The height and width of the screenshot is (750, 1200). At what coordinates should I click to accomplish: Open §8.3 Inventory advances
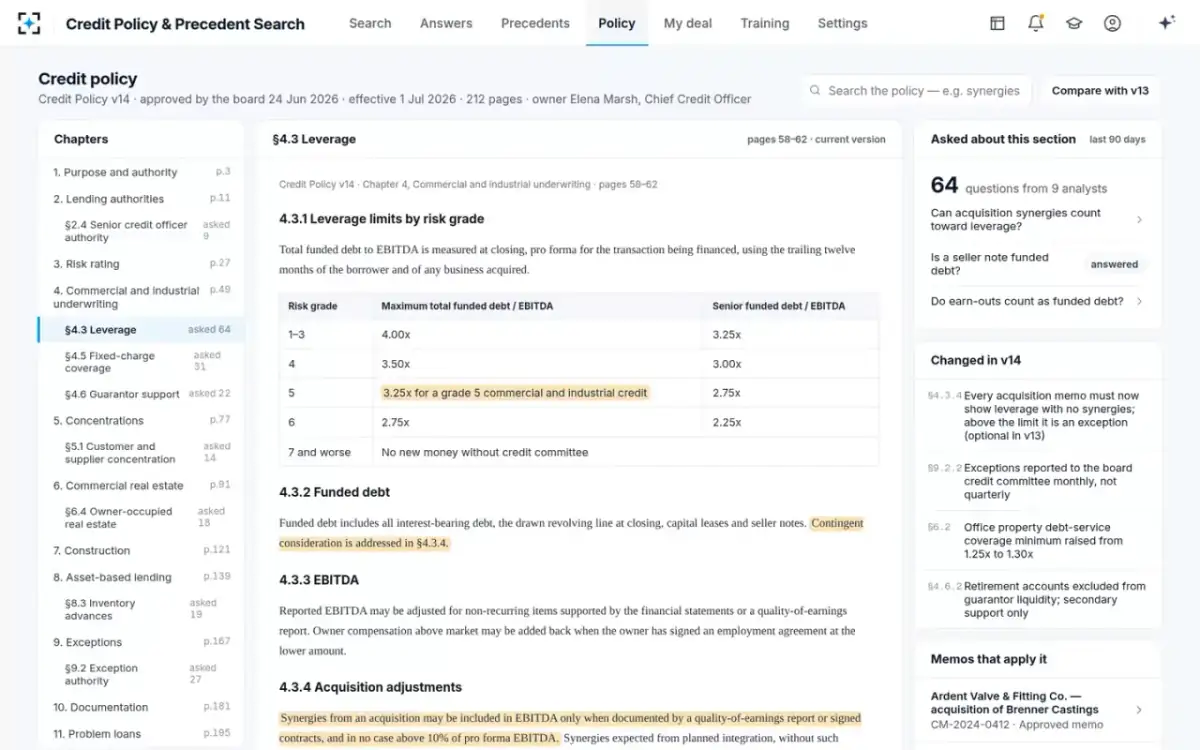pos(141,609)
